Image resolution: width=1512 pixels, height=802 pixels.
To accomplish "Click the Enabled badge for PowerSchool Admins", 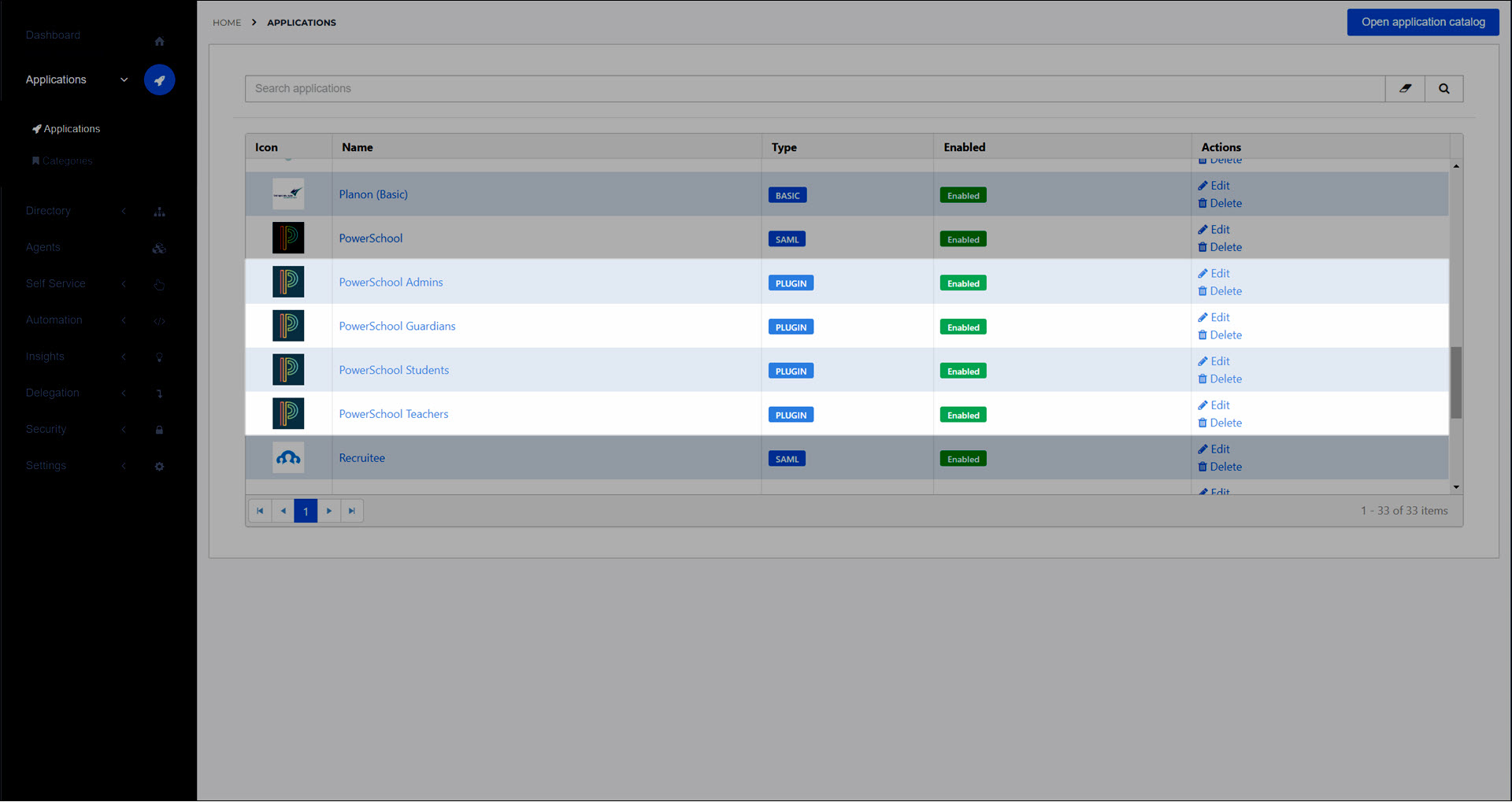I will click(x=963, y=283).
